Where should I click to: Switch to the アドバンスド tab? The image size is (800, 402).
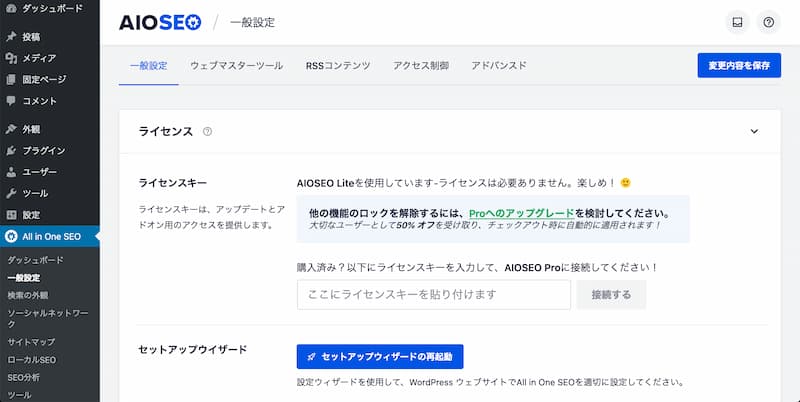click(x=498, y=65)
